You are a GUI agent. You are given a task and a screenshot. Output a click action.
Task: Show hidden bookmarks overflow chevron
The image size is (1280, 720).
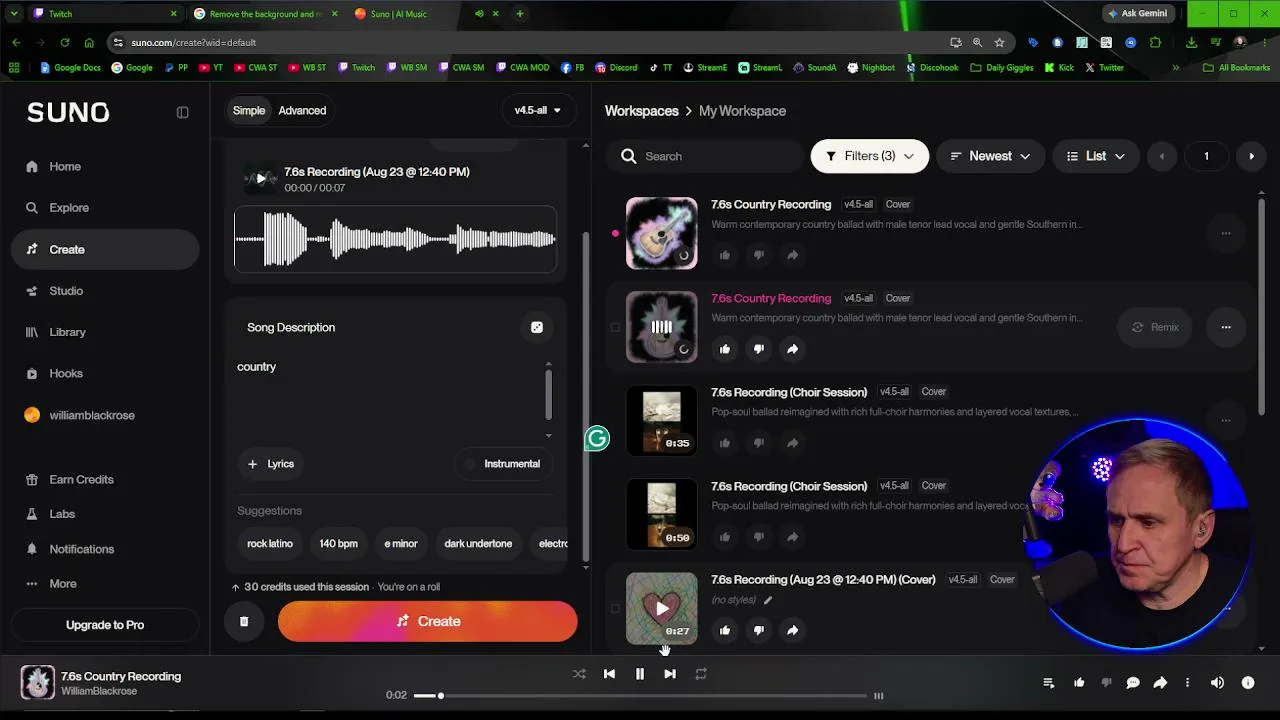coord(1176,68)
